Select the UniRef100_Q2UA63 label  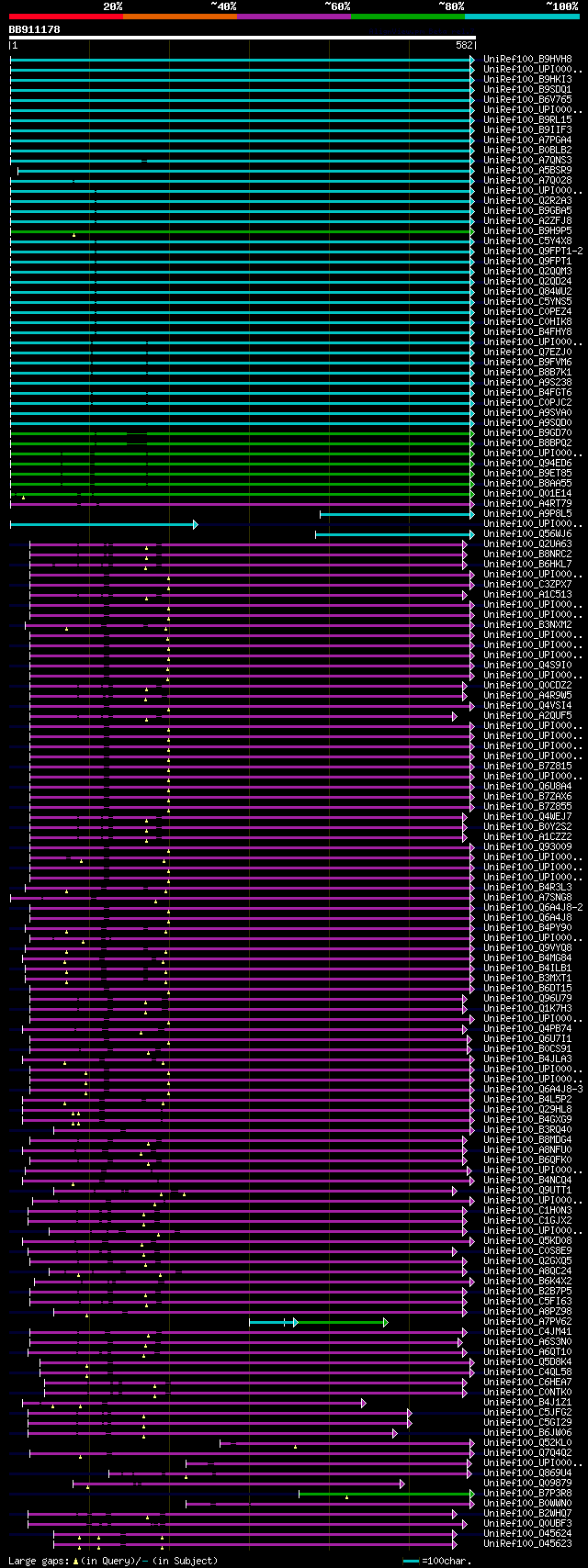click(527, 543)
